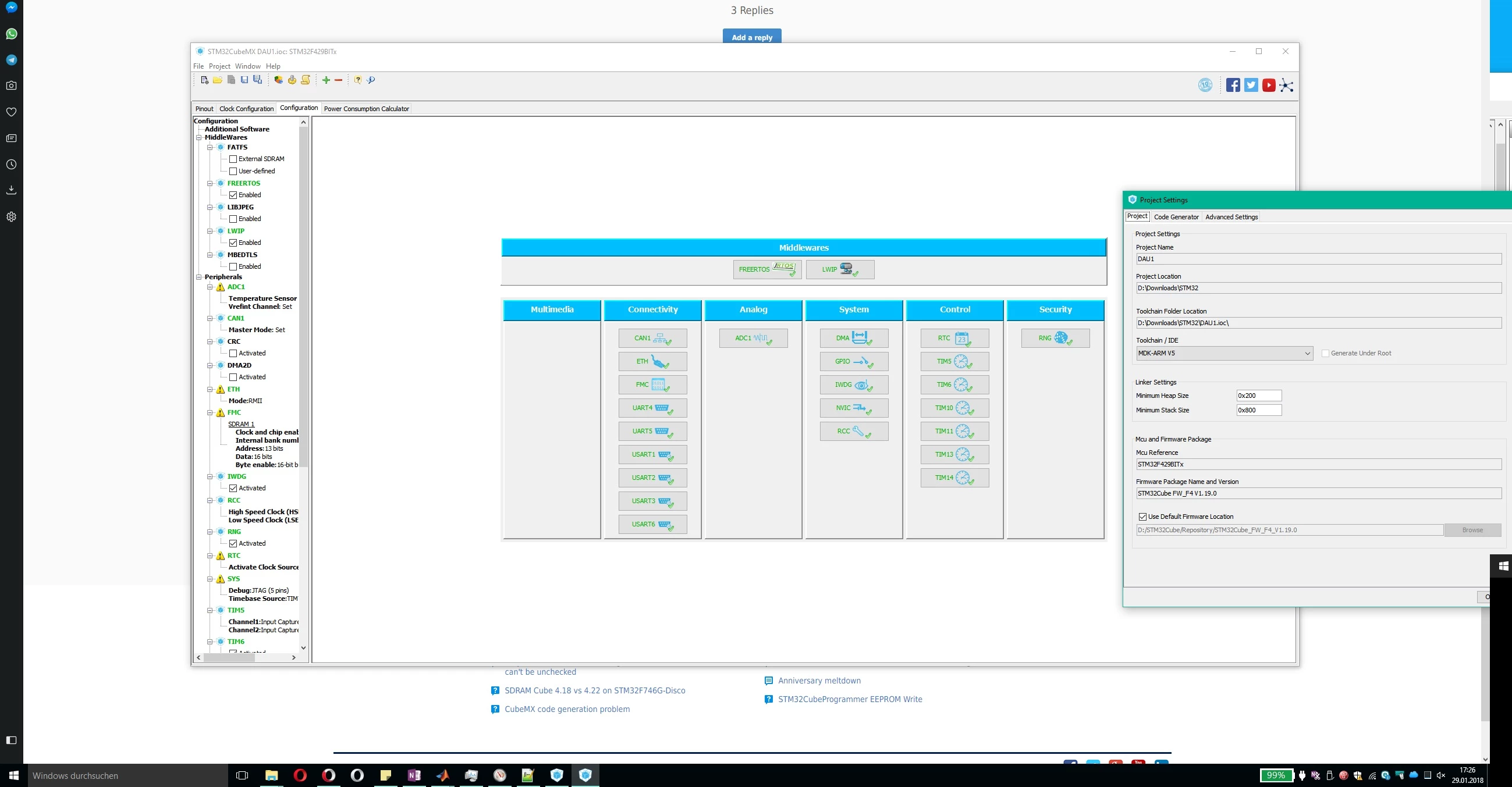The image size is (1512, 787).
Task: Open MATLAB from the taskbar
Action: click(x=442, y=775)
